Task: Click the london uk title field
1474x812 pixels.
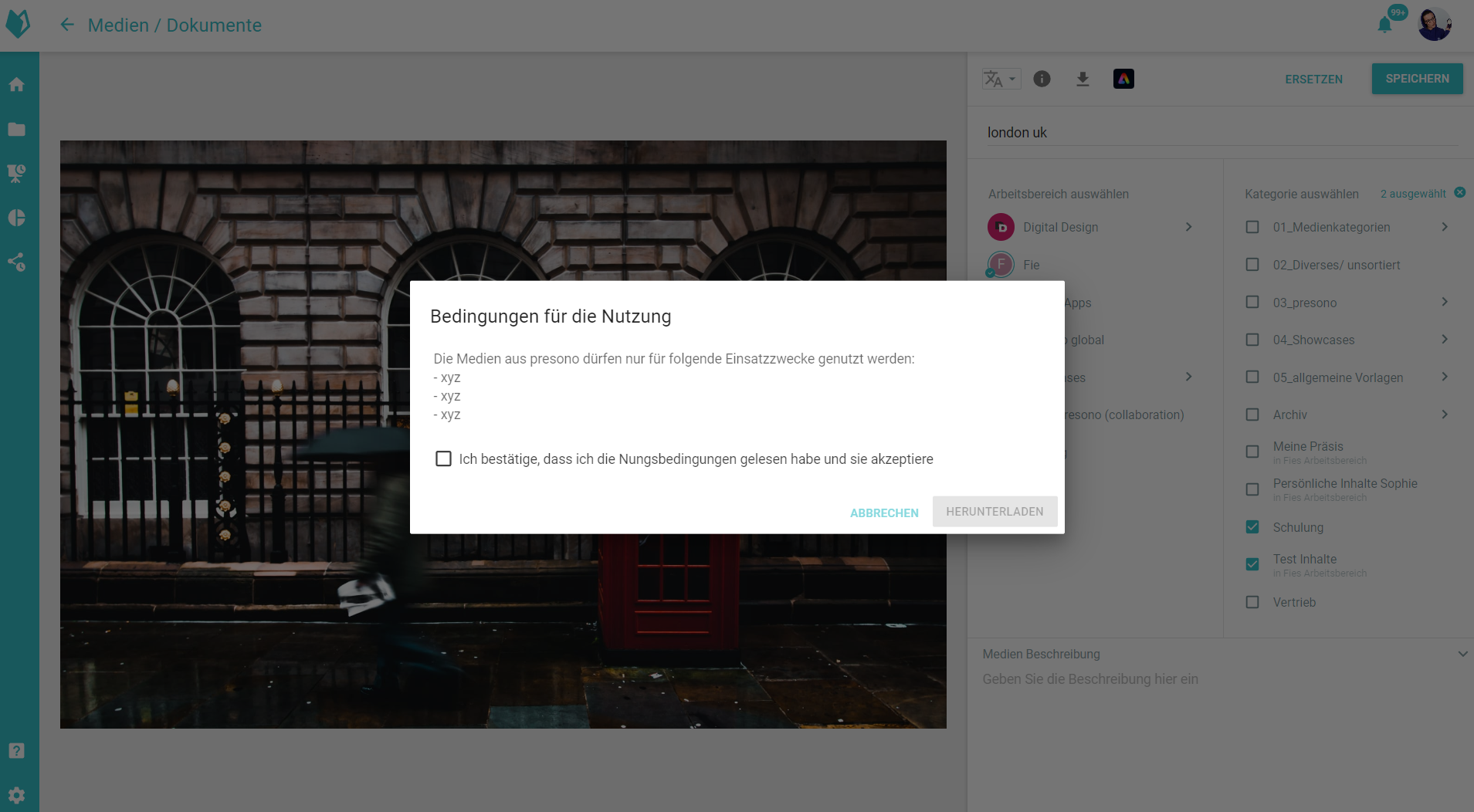Action: pos(1220,133)
